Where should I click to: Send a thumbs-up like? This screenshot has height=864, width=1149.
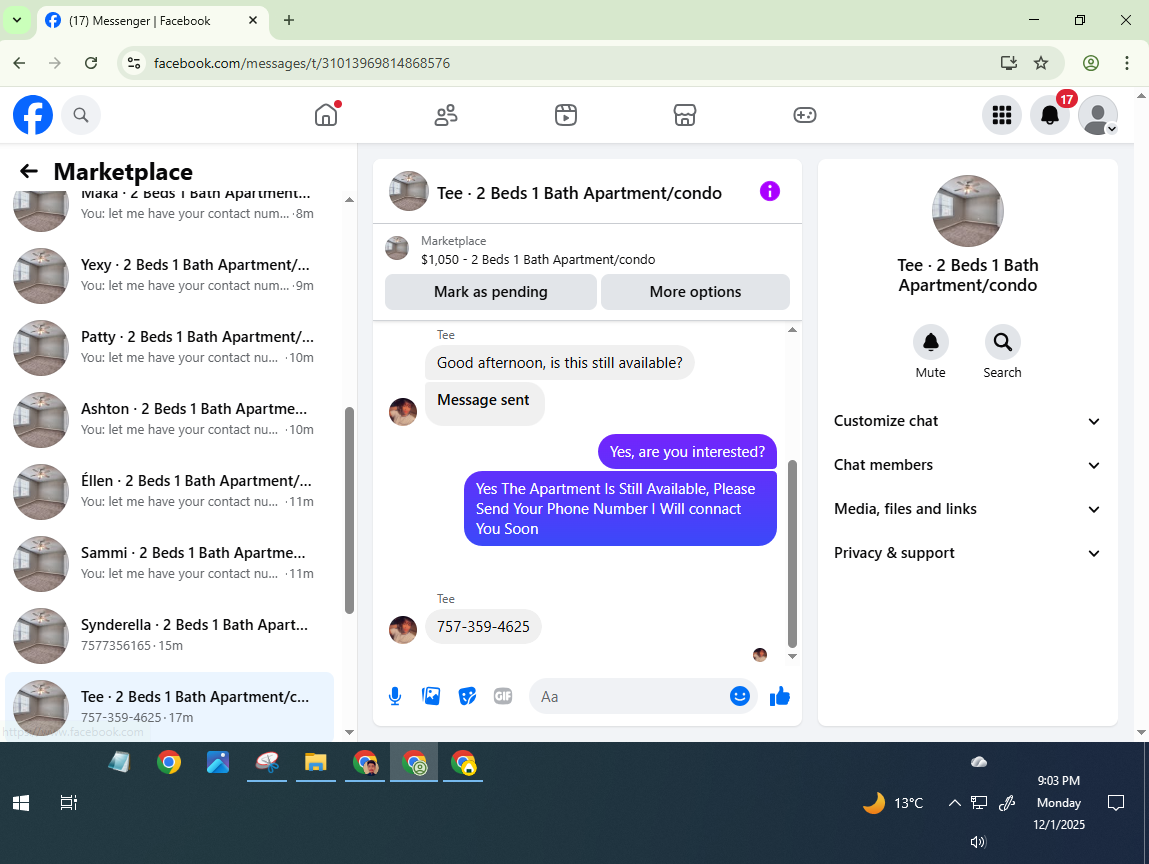pyautogui.click(x=780, y=696)
